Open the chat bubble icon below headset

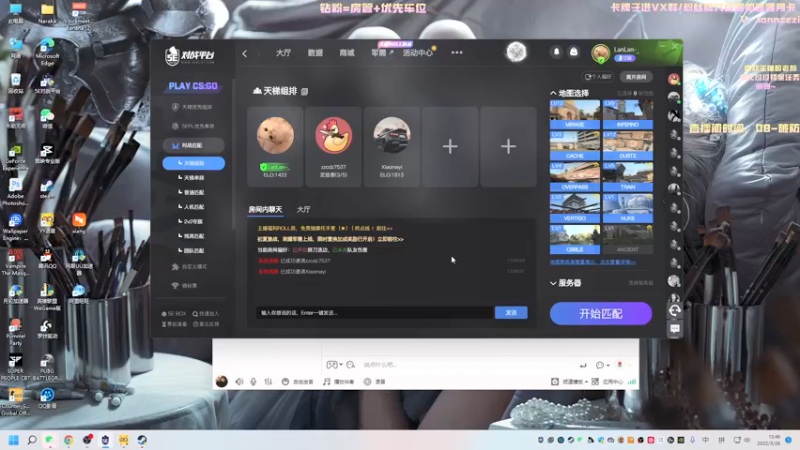tap(674, 329)
